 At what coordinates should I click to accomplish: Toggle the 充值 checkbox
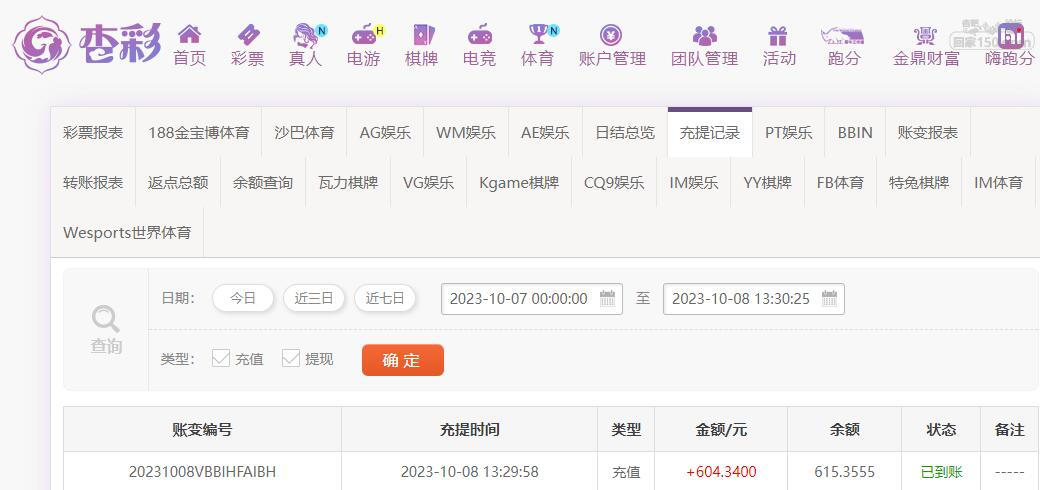point(221,359)
